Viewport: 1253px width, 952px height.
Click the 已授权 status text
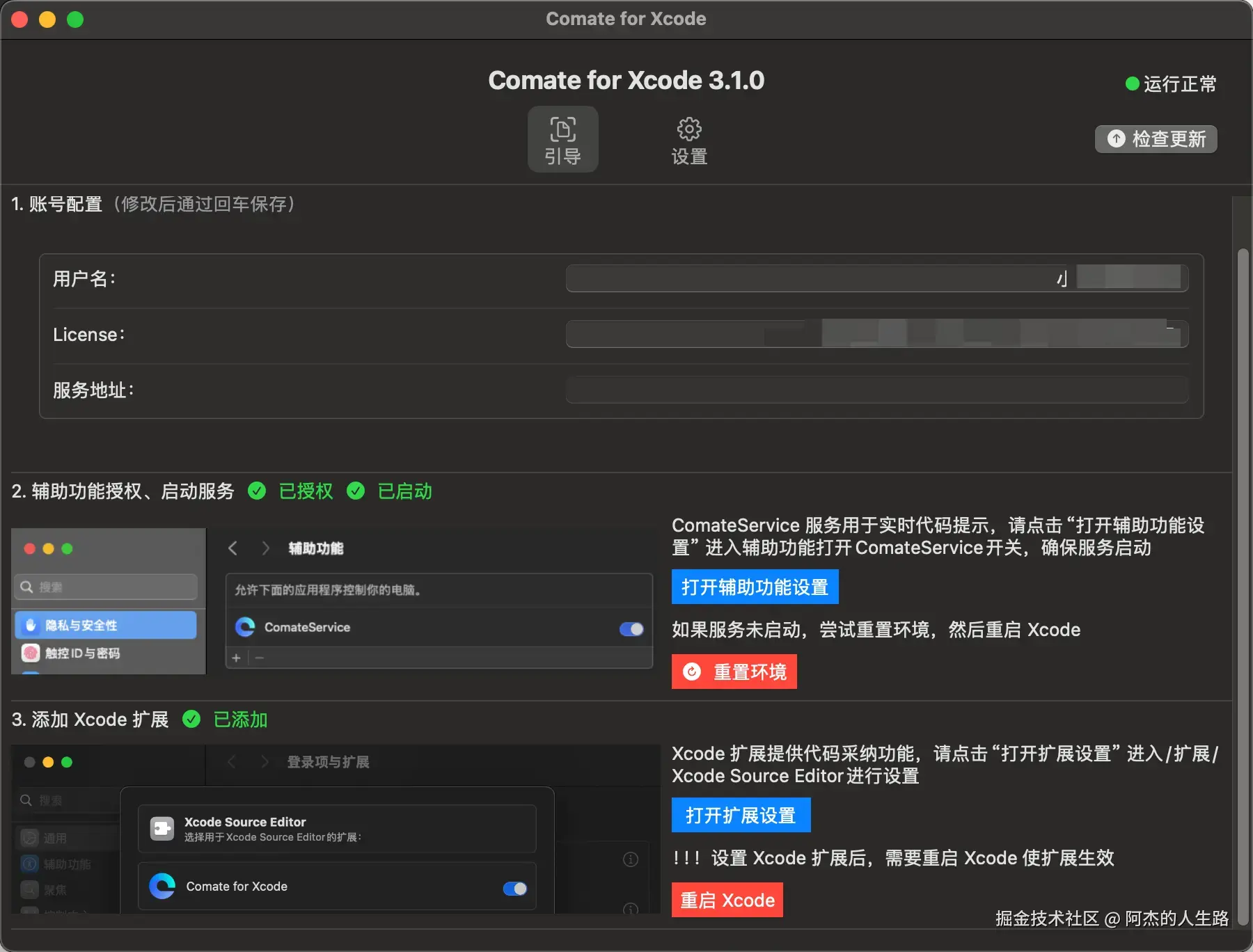tap(306, 491)
